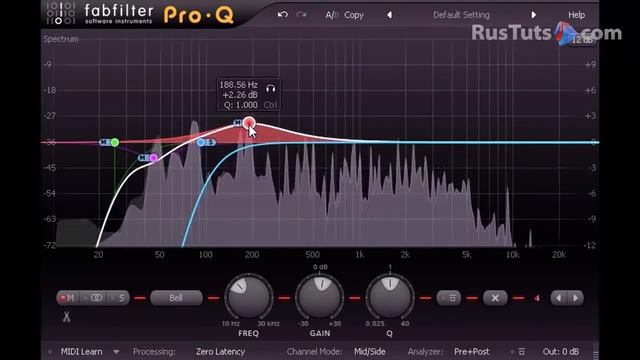Click the FREQ knob
The width and height of the screenshot is (640, 360).
click(x=248, y=298)
